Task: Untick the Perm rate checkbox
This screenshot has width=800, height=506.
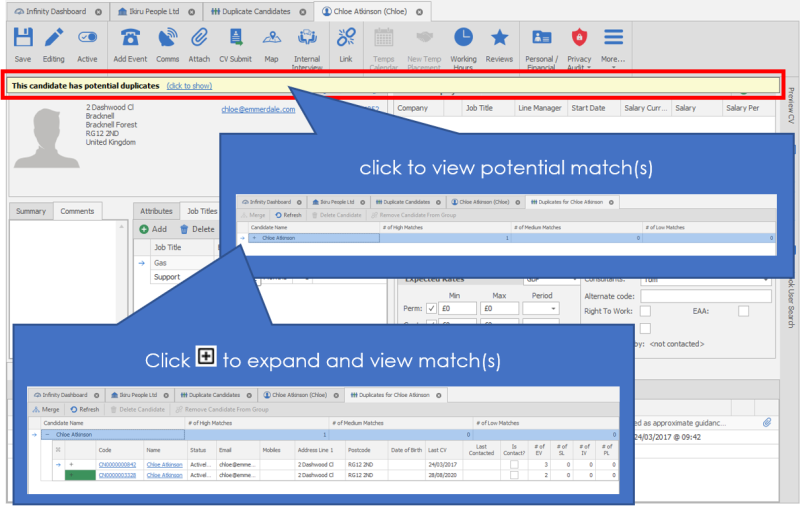Action: click(431, 309)
